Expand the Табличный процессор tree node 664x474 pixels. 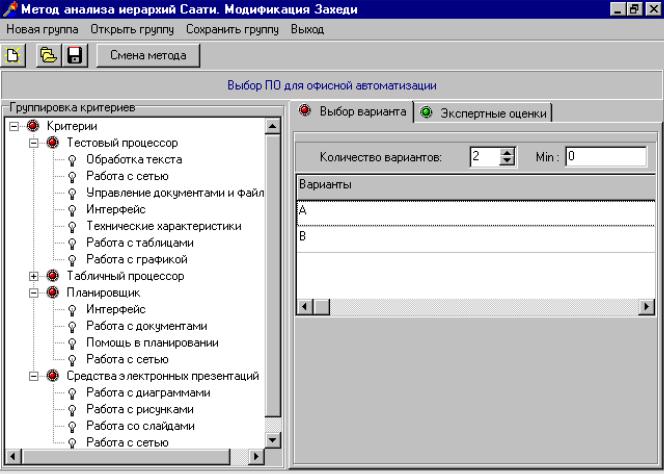35,276
